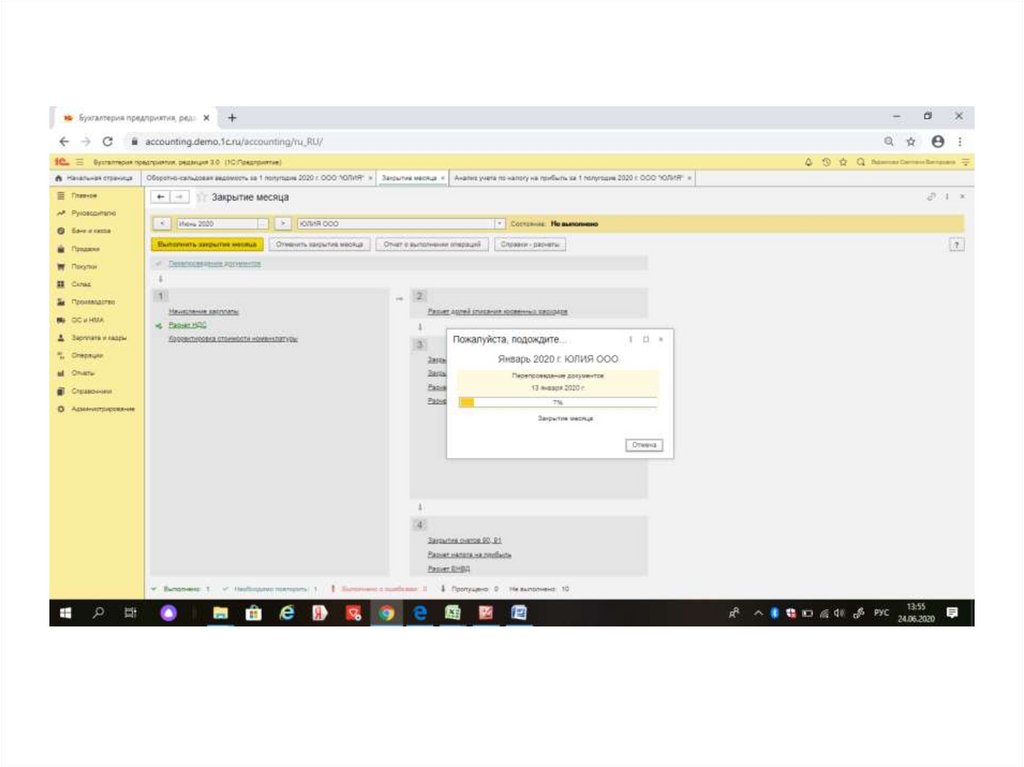Open the 'Справки - расчеты' dropdown button
The image size is (1024, 767).
[x=529, y=244]
